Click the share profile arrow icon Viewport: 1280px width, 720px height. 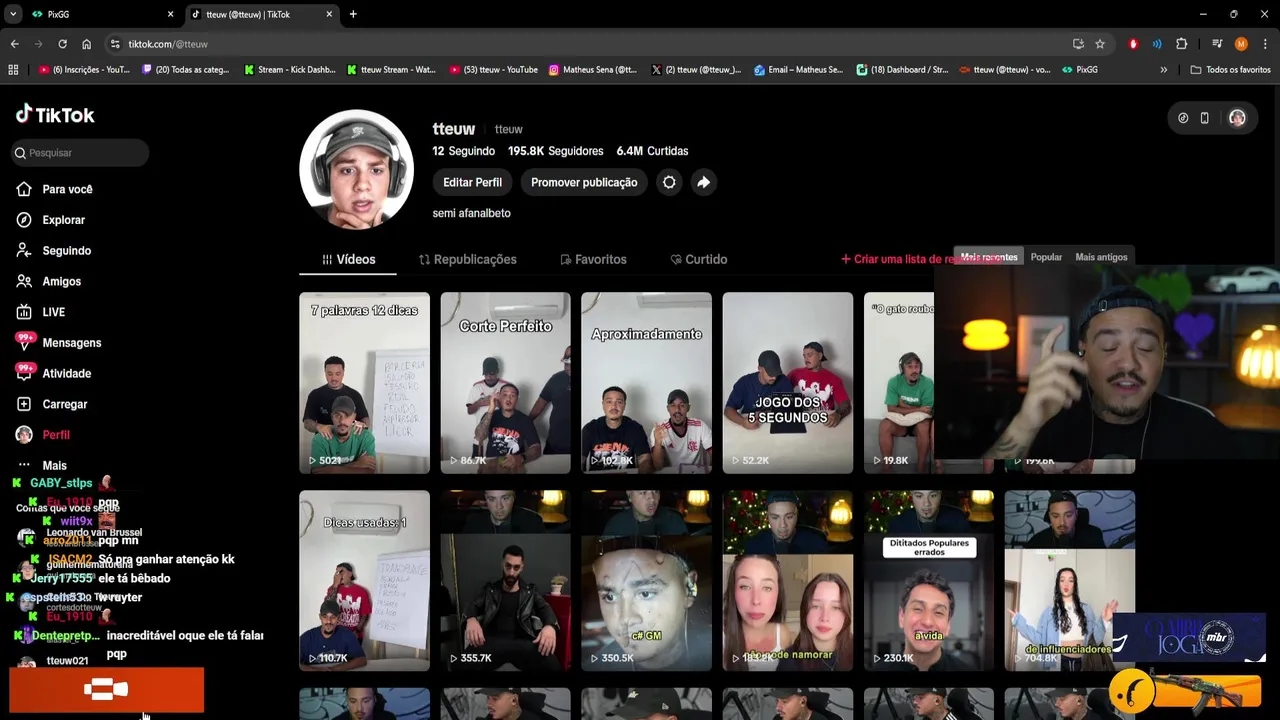(703, 182)
